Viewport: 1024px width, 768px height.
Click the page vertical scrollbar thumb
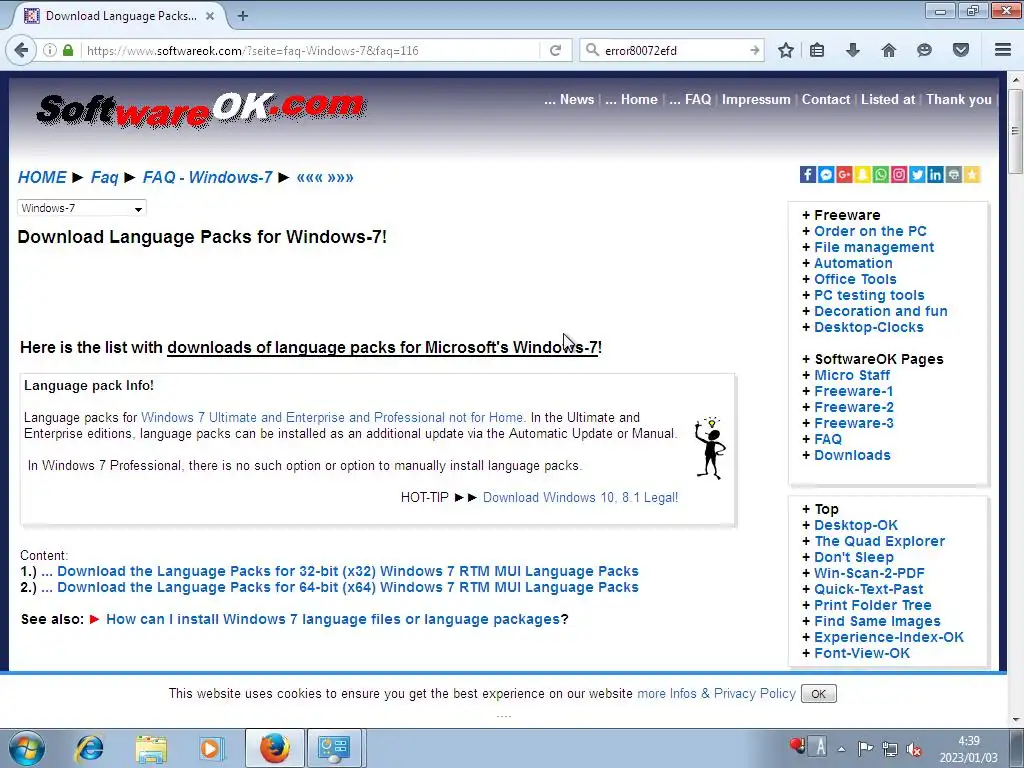point(1015,131)
